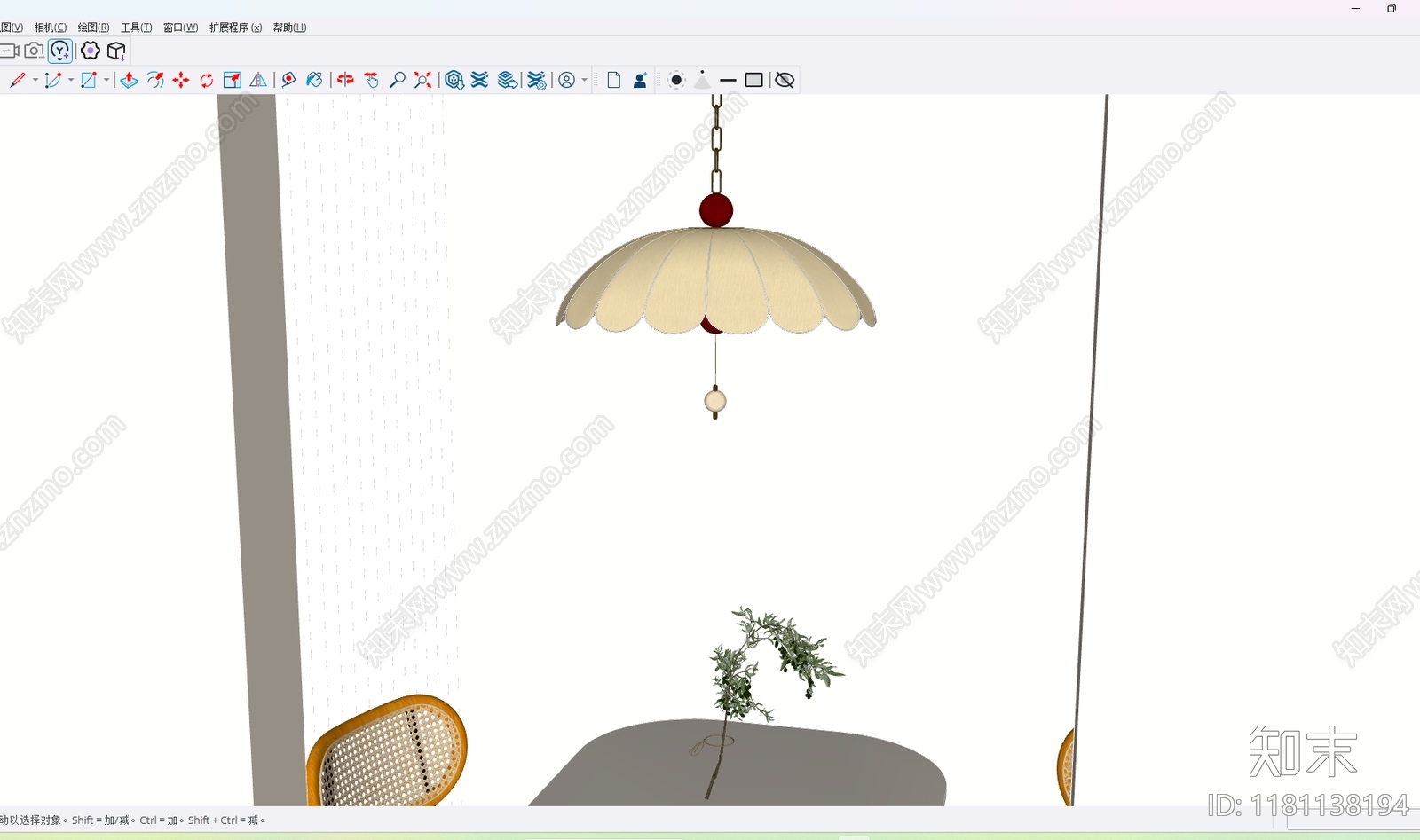Select the dark red ball above lampshade

pyautogui.click(x=716, y=210)
